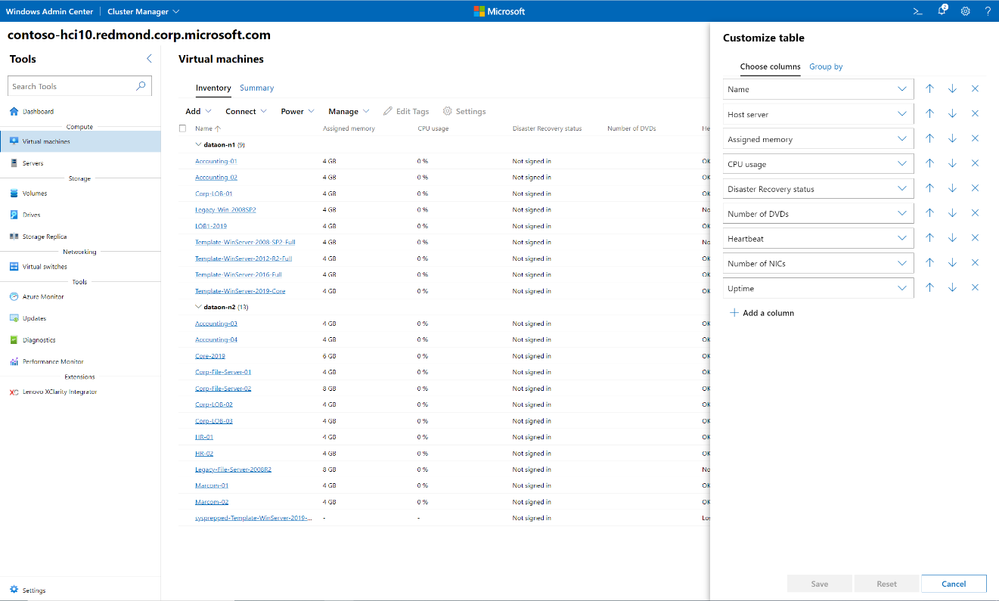Click Add a column
The width and height of the screenshot is (999, 601).
click(x=761, y=313)
